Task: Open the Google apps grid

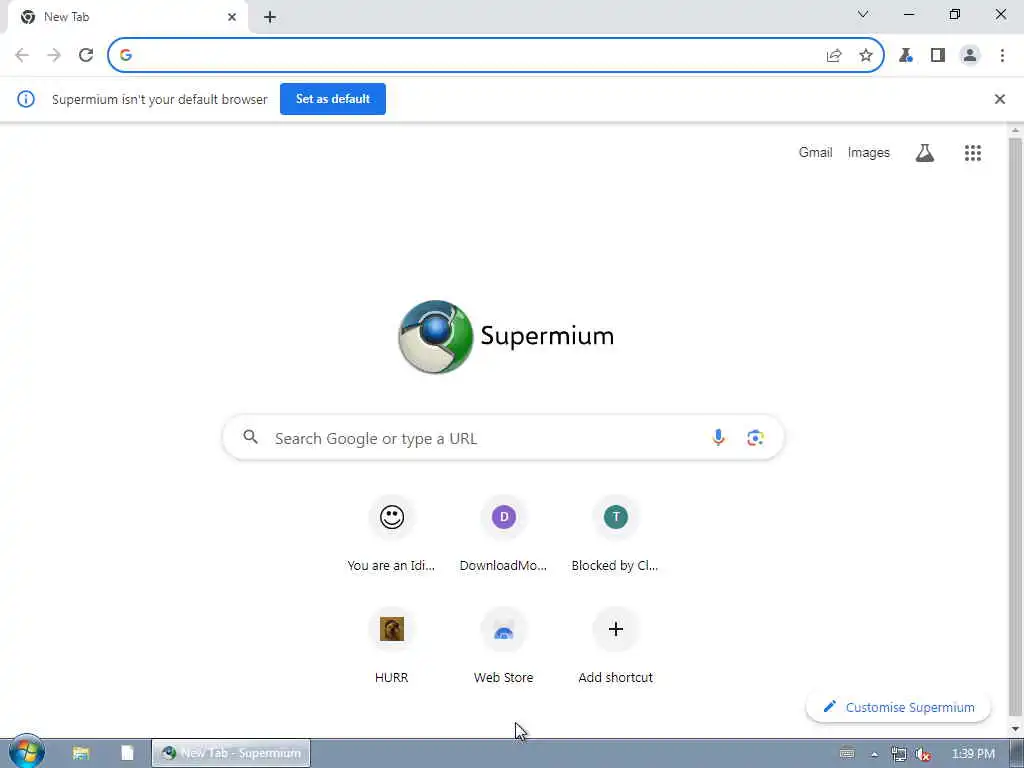Action: (x=973, y=153)
